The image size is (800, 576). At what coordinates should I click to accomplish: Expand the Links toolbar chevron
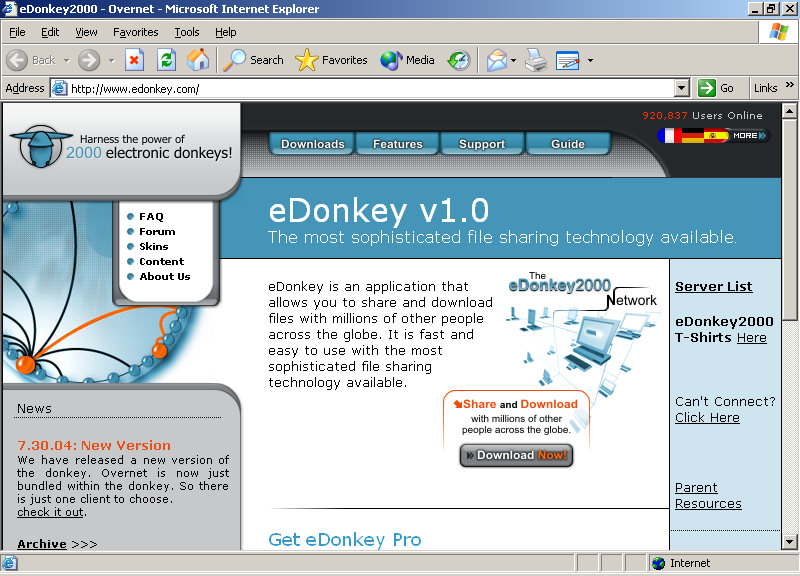790,85
